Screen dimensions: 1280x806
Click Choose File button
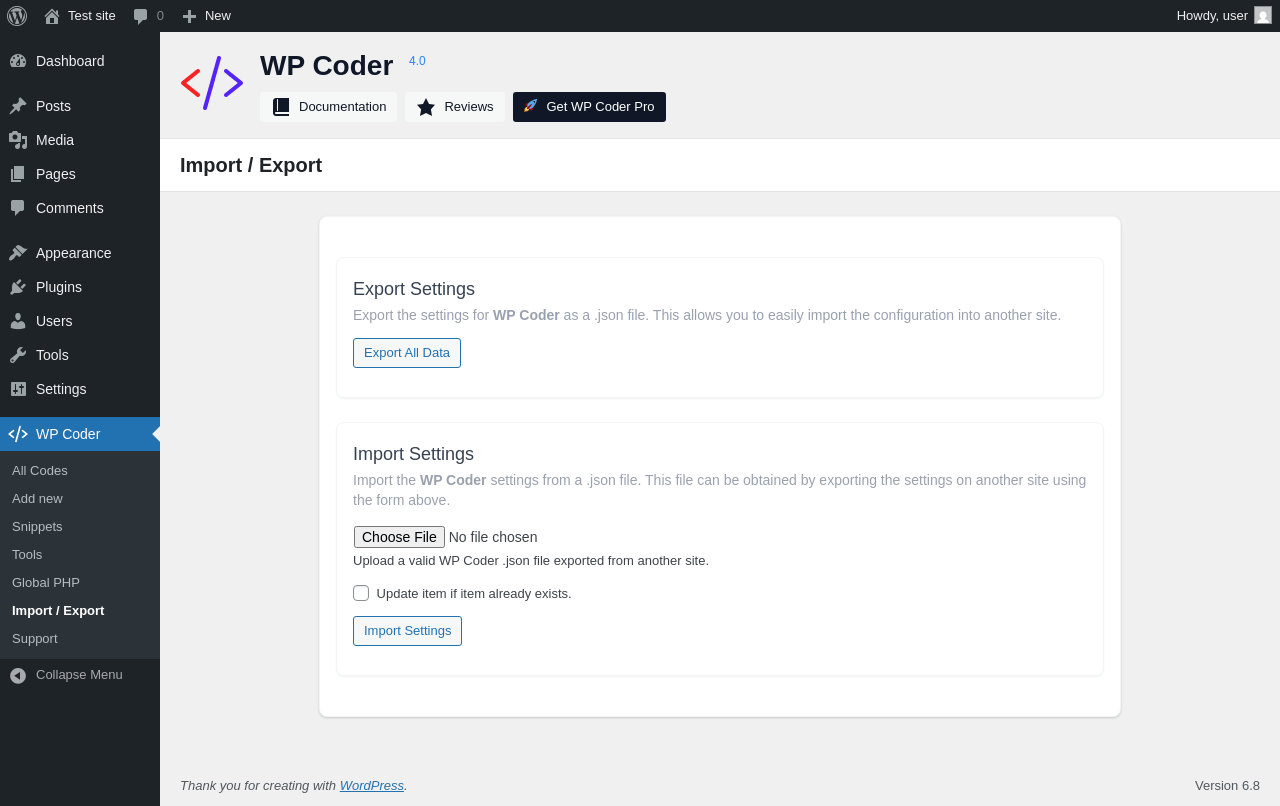pos(399,537)
